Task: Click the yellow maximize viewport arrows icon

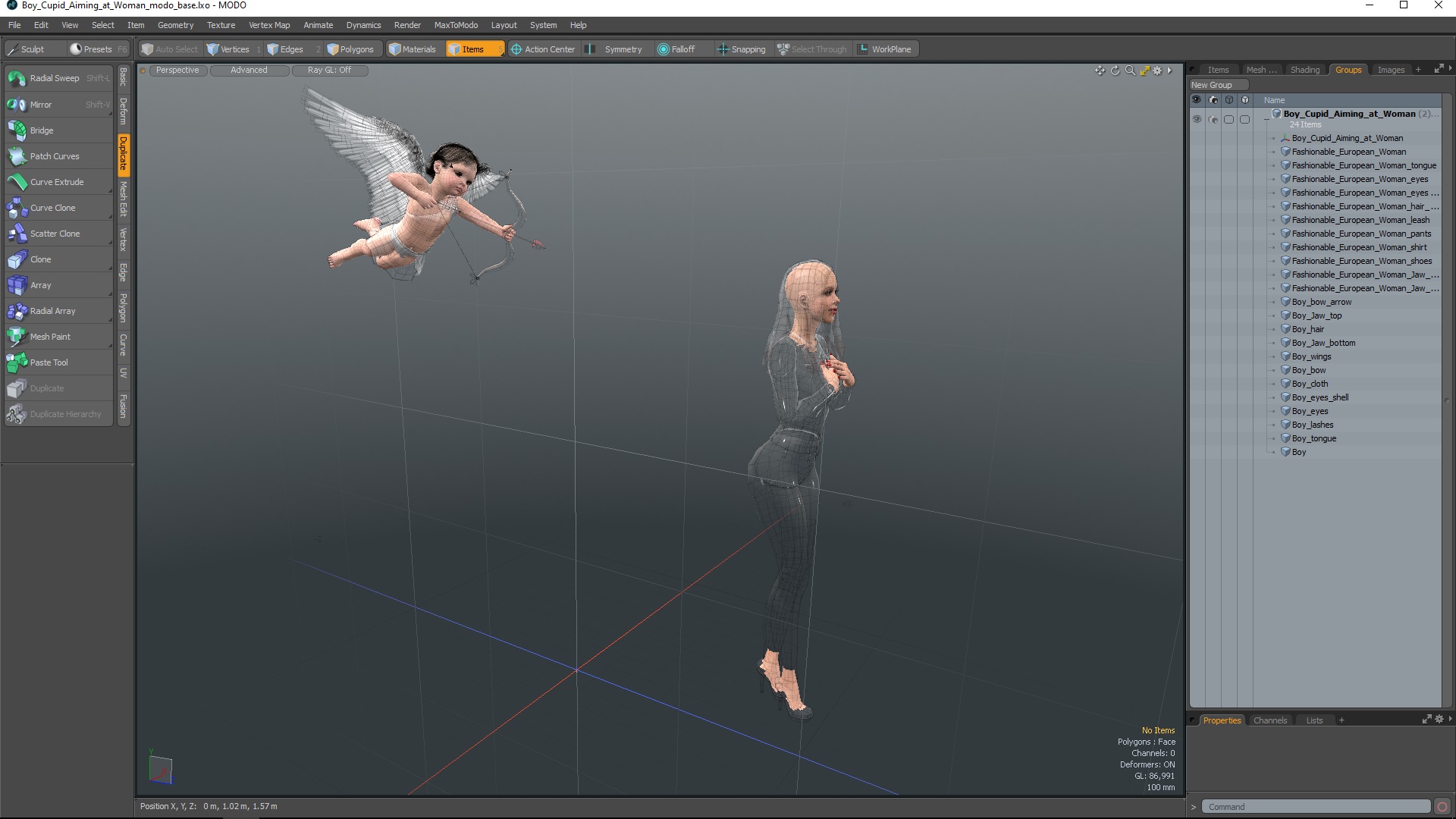Action: (x=1144, y=71)
